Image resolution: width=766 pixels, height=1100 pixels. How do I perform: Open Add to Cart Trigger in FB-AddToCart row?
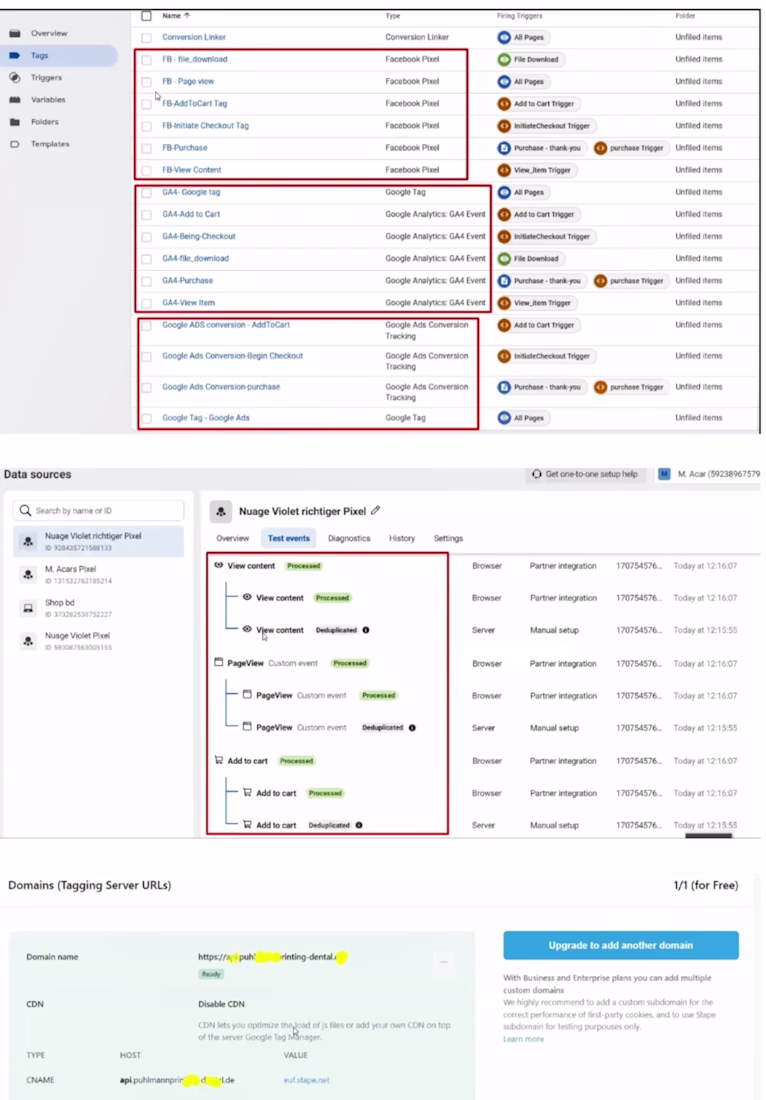tap(538, 104)
